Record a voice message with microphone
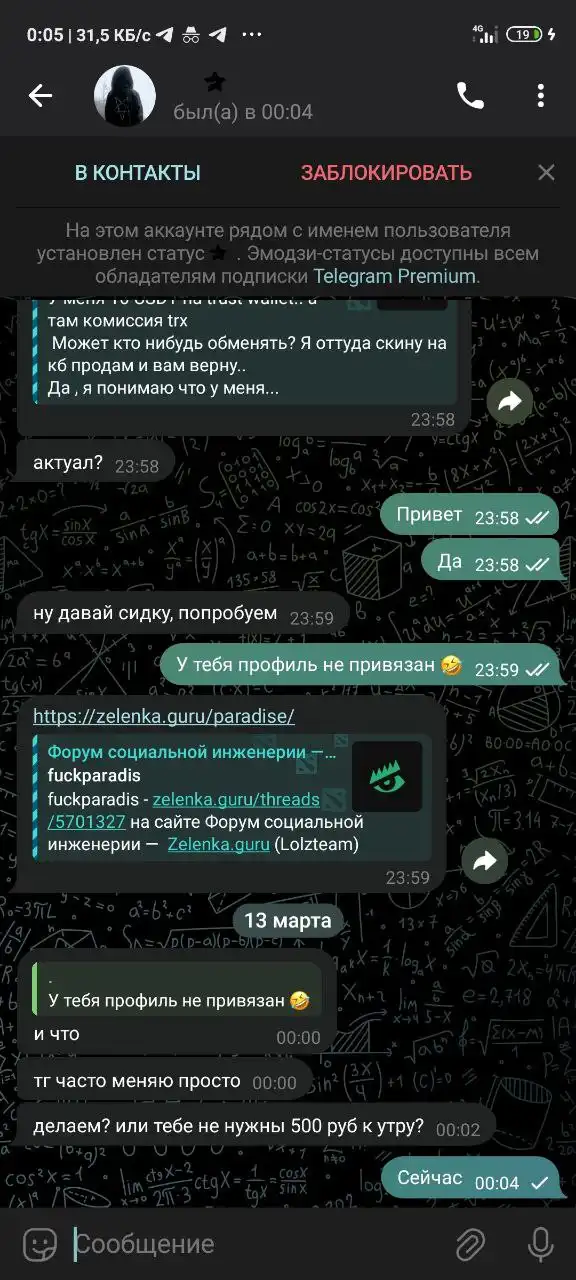This screenshot has height=1280, width=576. [x=540, y=1244]
